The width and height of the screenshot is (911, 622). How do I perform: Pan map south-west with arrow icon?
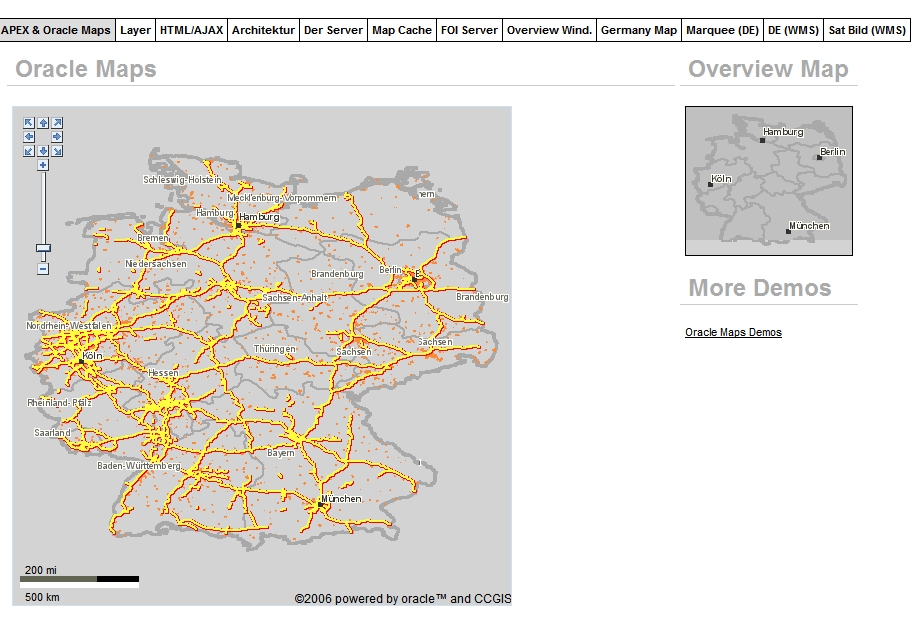point(29,151)
